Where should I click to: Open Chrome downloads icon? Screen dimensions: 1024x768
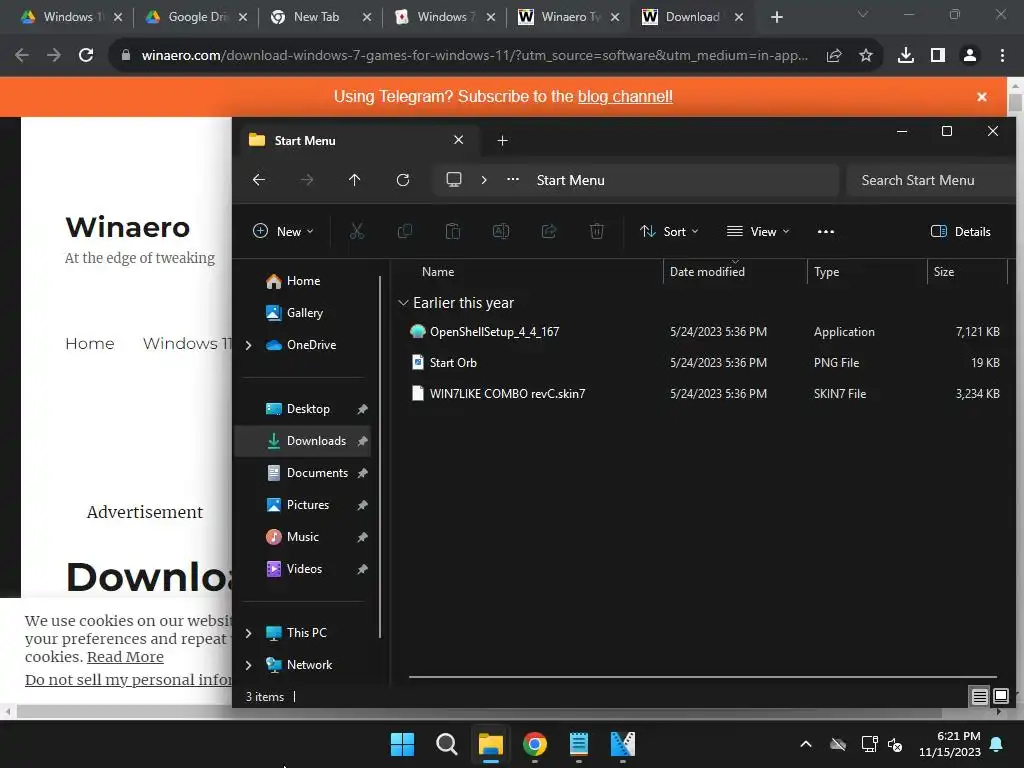point(905,56)
